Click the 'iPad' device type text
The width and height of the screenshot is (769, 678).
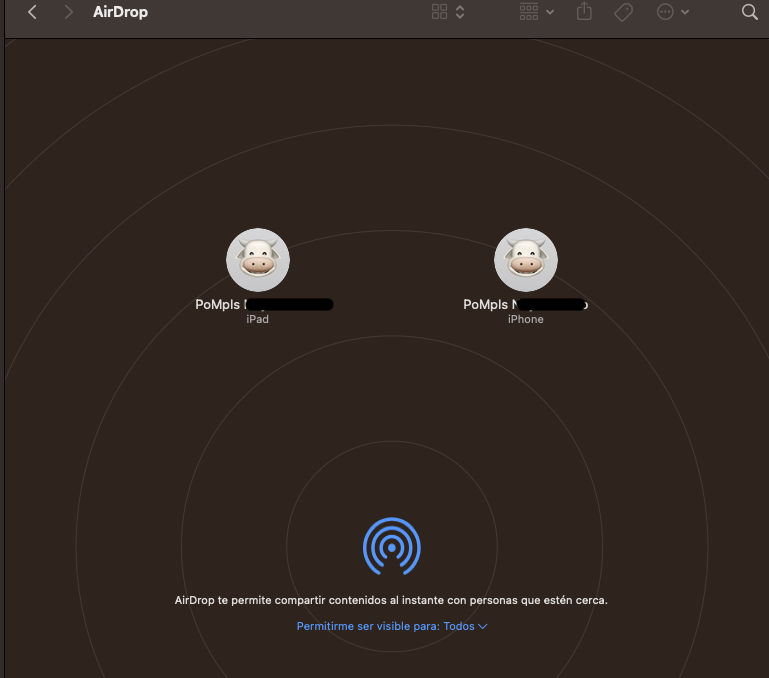click(257, 319)
